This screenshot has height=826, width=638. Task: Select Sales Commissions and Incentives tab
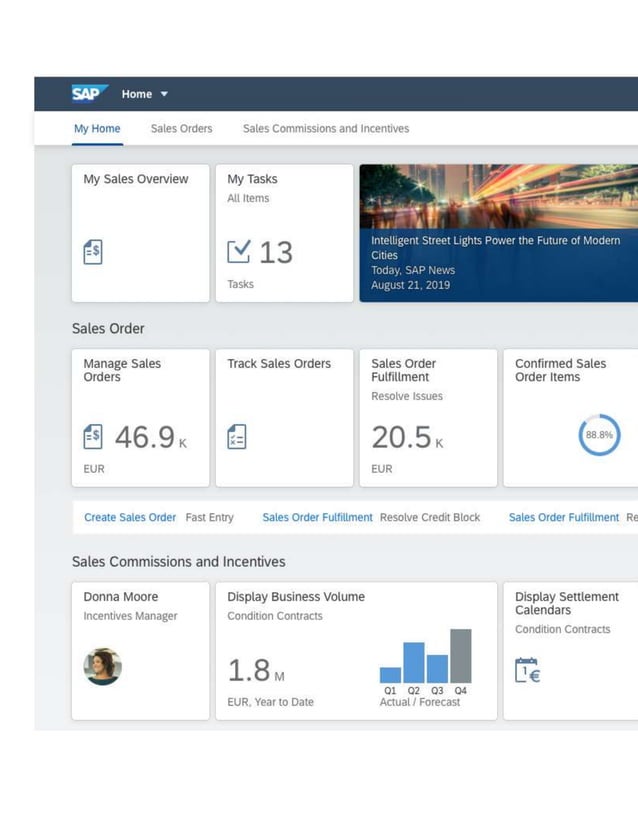325,129
